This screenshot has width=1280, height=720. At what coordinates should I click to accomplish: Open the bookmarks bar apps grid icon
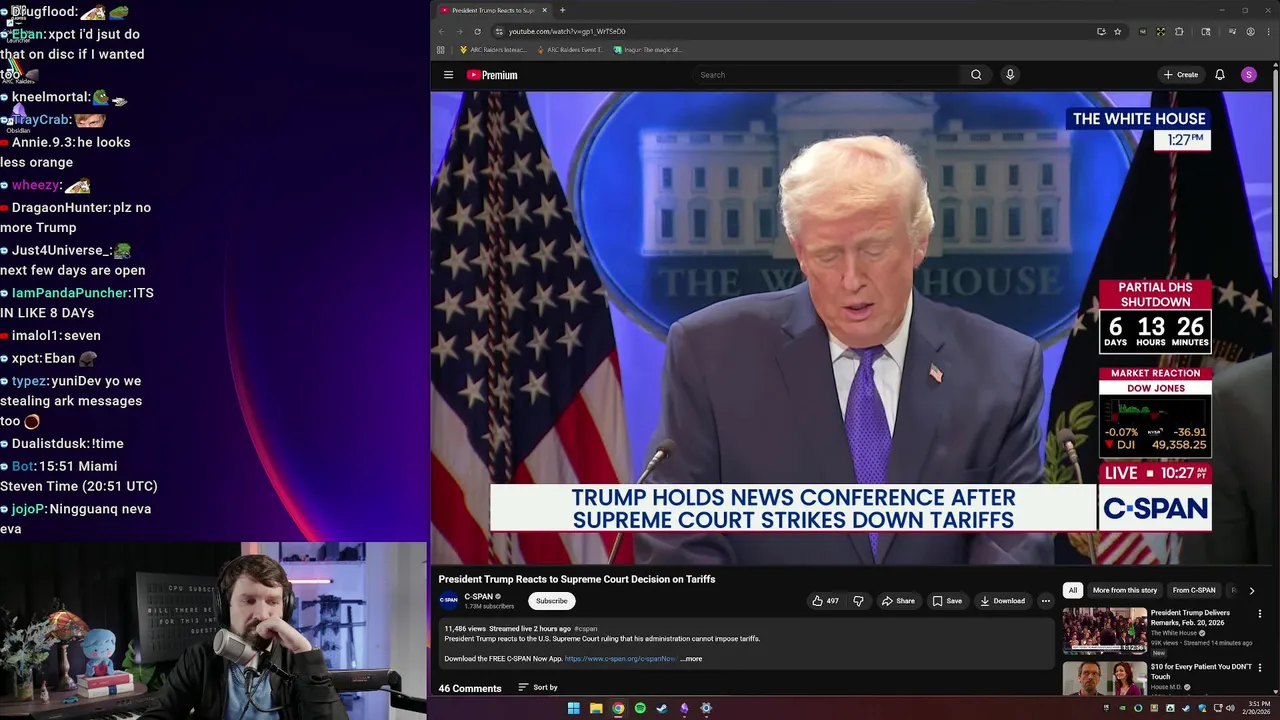click(x=440, y=49)
